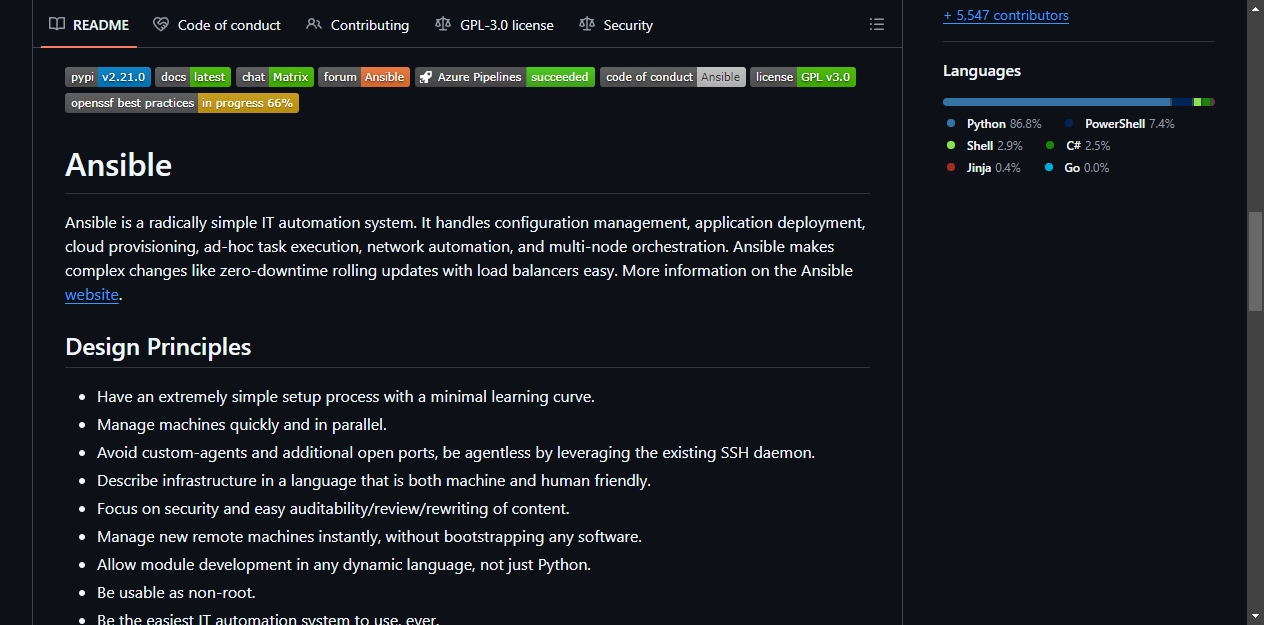
Task: Click the Python segment of languages bar
Action: tap(1057, 102)
